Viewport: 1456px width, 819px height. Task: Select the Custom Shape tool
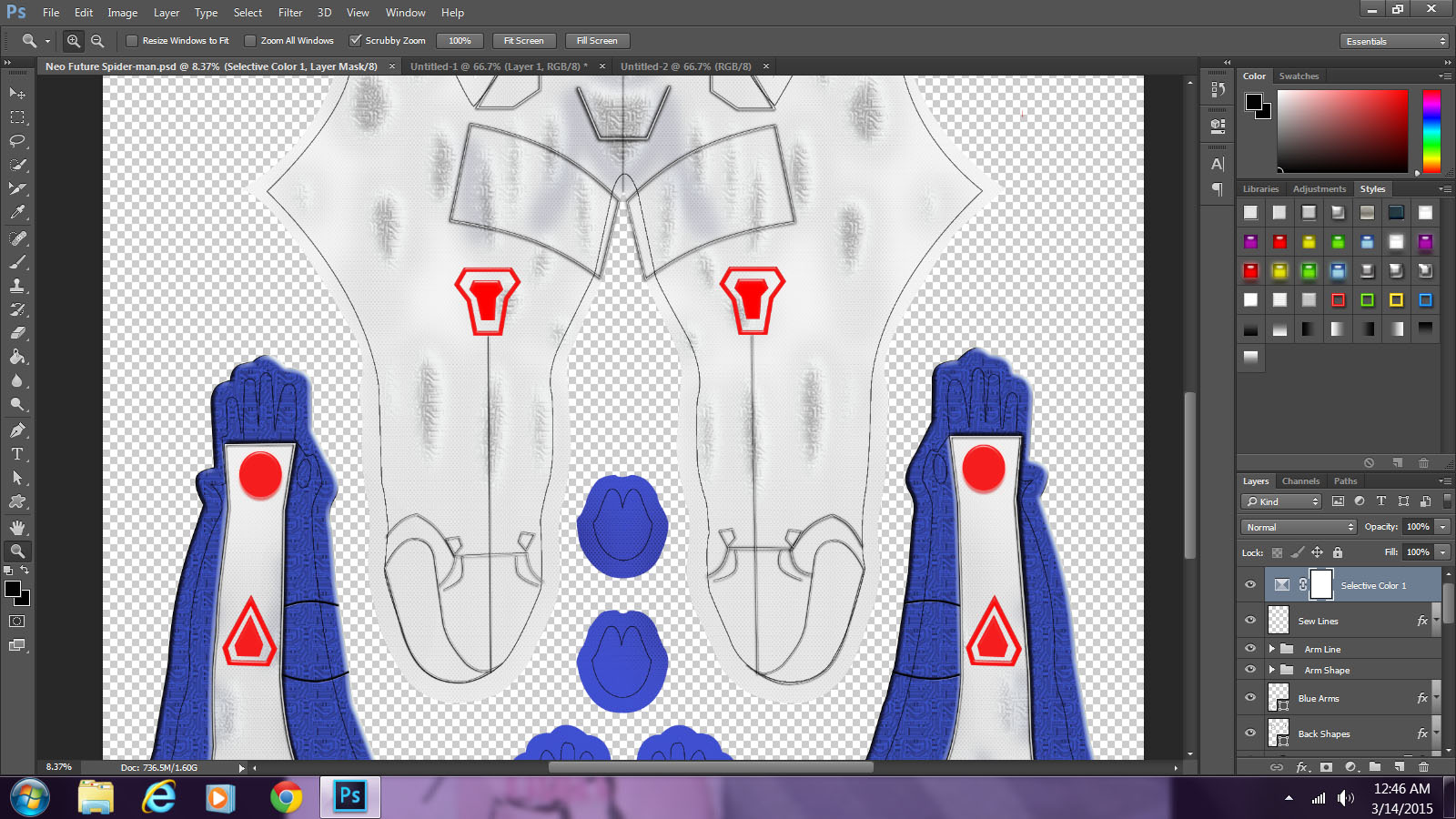pyautogui.click(x=17, y=501)
